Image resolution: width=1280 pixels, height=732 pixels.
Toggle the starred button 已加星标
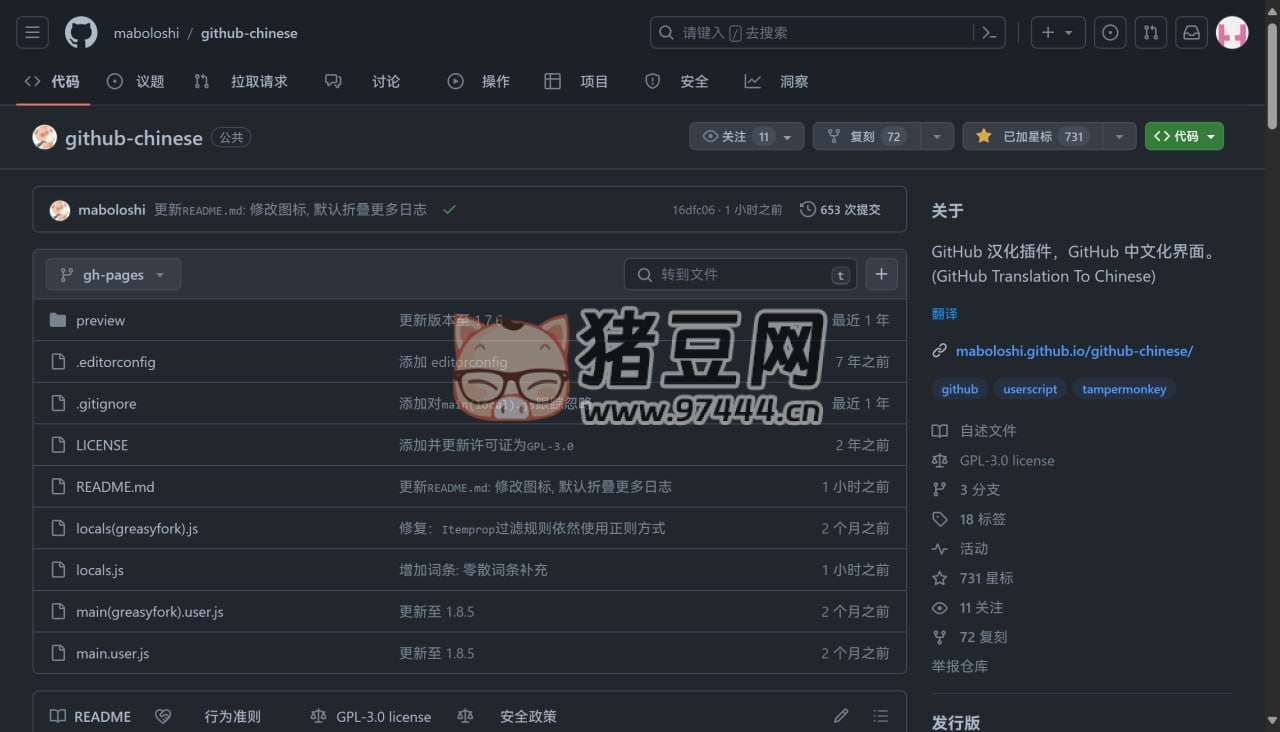1032,136
